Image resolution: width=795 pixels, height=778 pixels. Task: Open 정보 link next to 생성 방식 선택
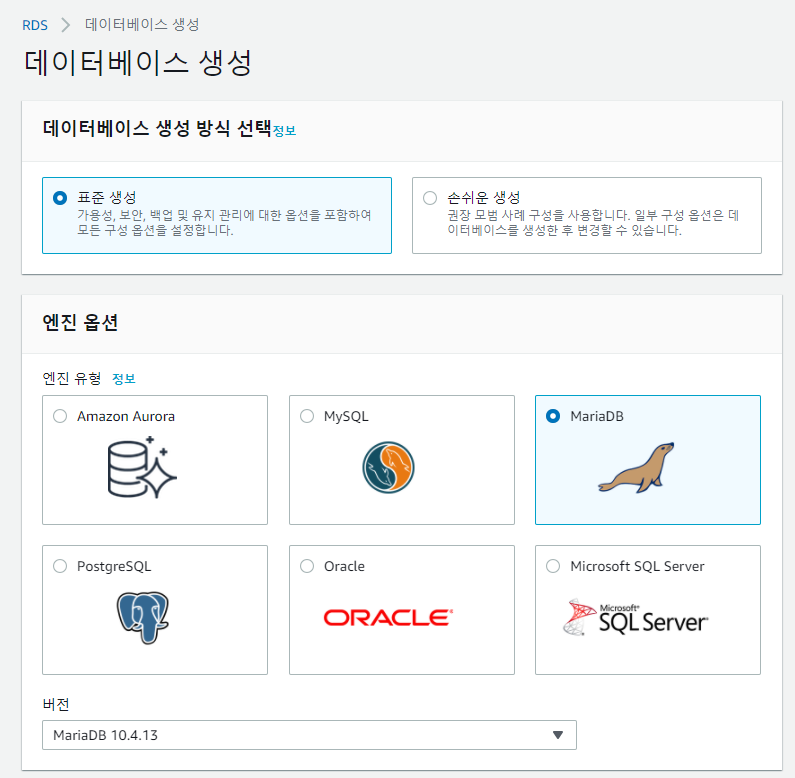(284, 131)
